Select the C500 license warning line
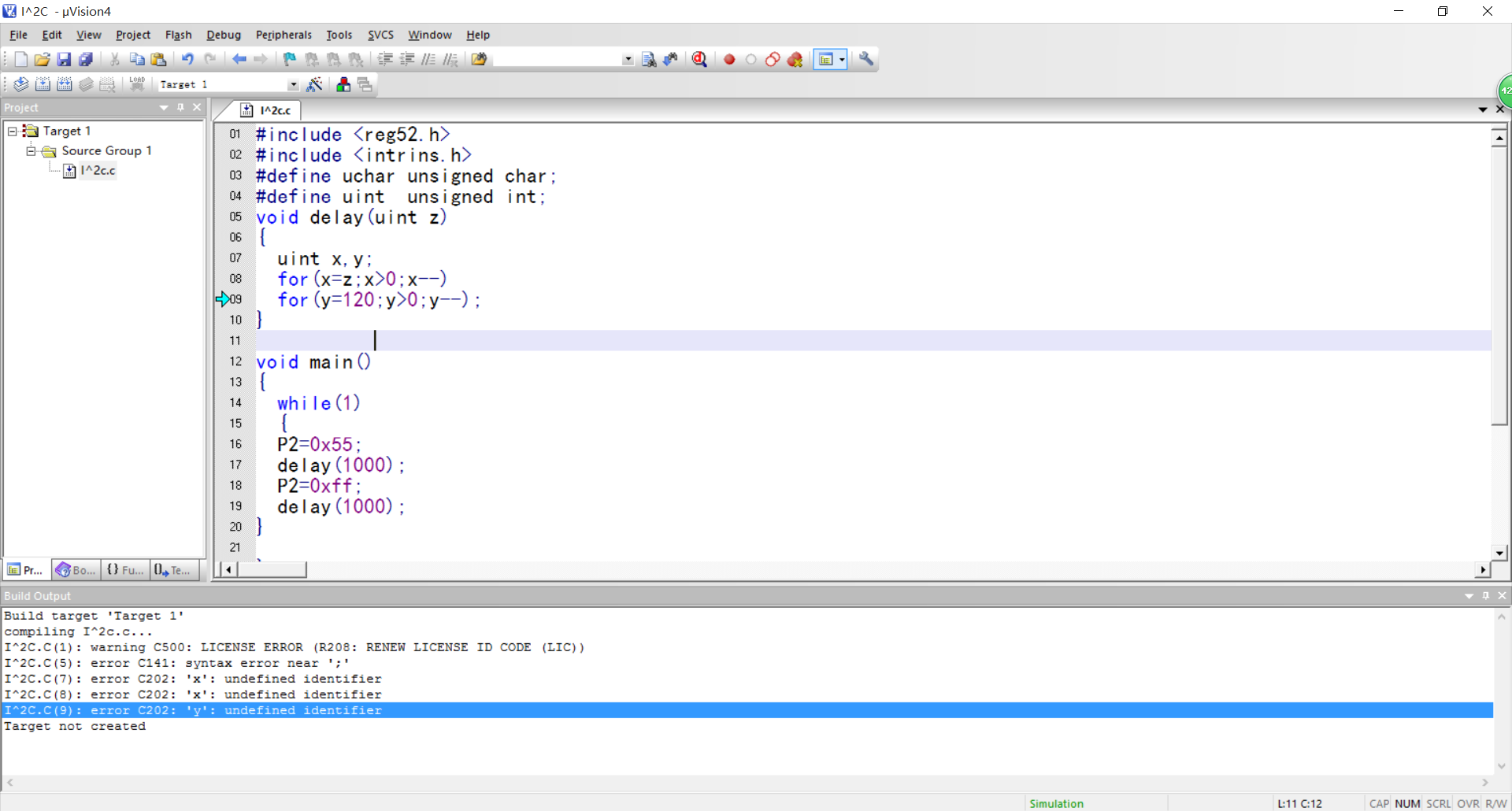 click(294, 647)
